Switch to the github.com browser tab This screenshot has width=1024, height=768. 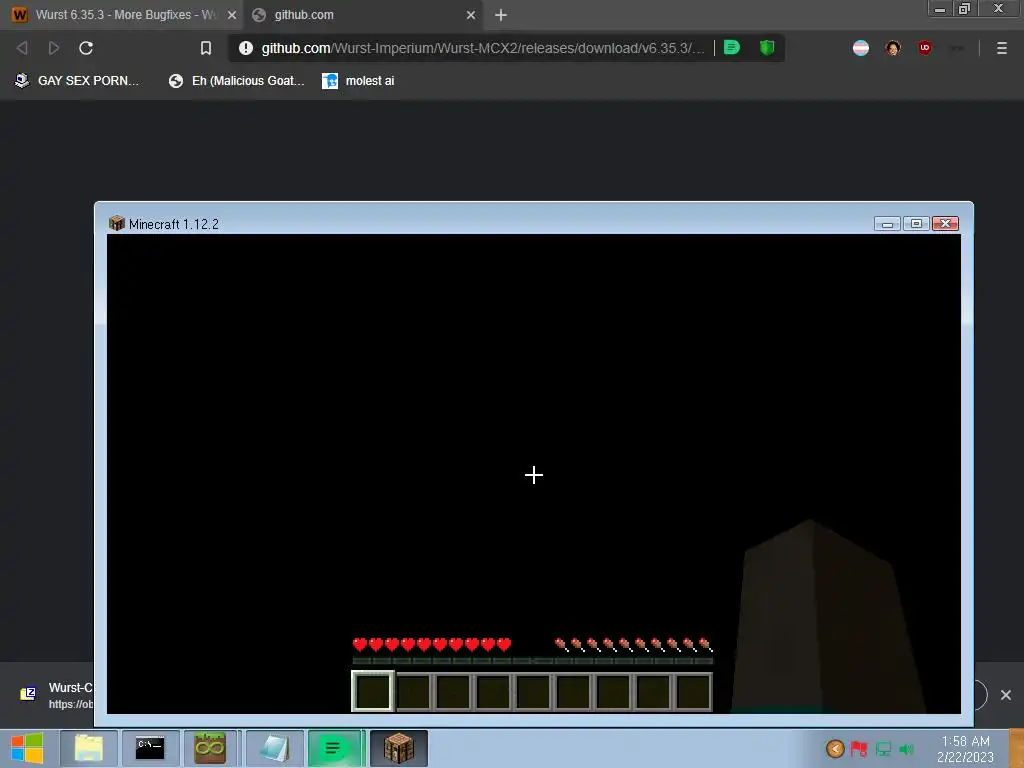[363, 15]
